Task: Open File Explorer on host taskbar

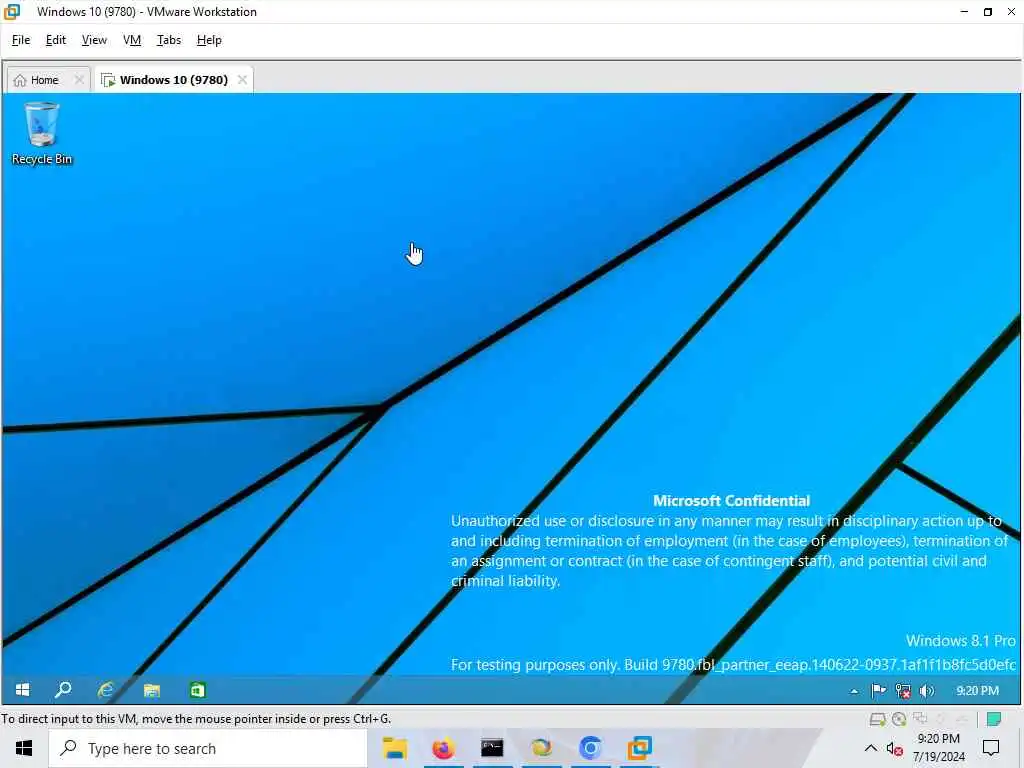Action: click(x=394, y=748)
